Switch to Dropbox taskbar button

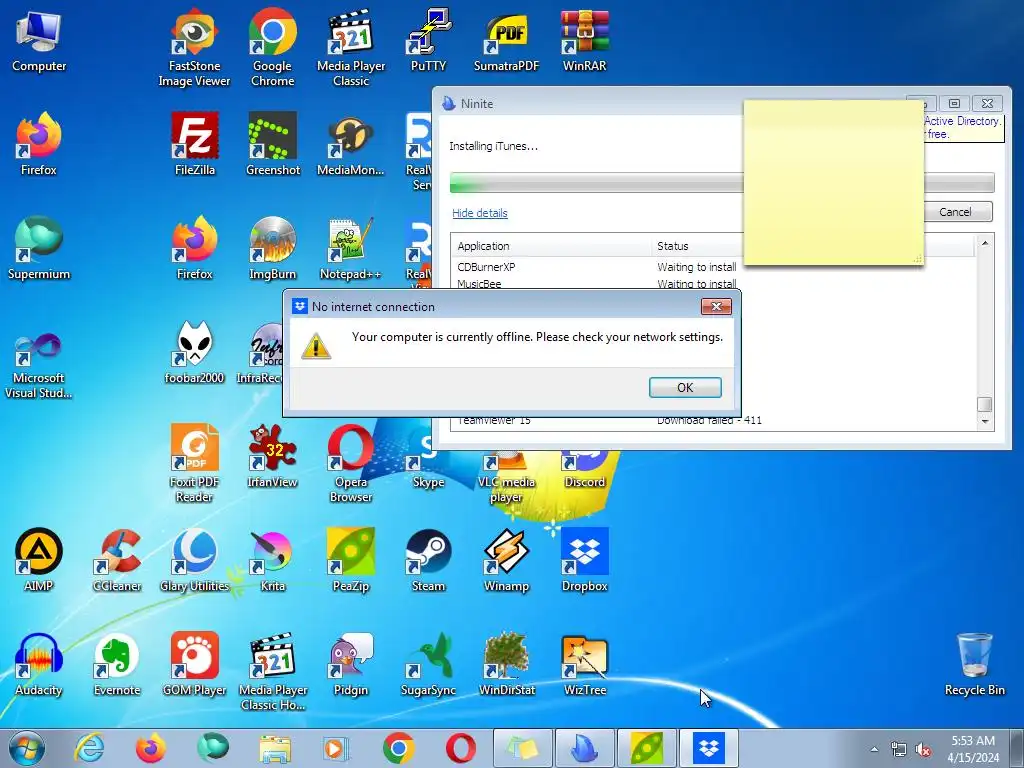click(x=709, y=748)
